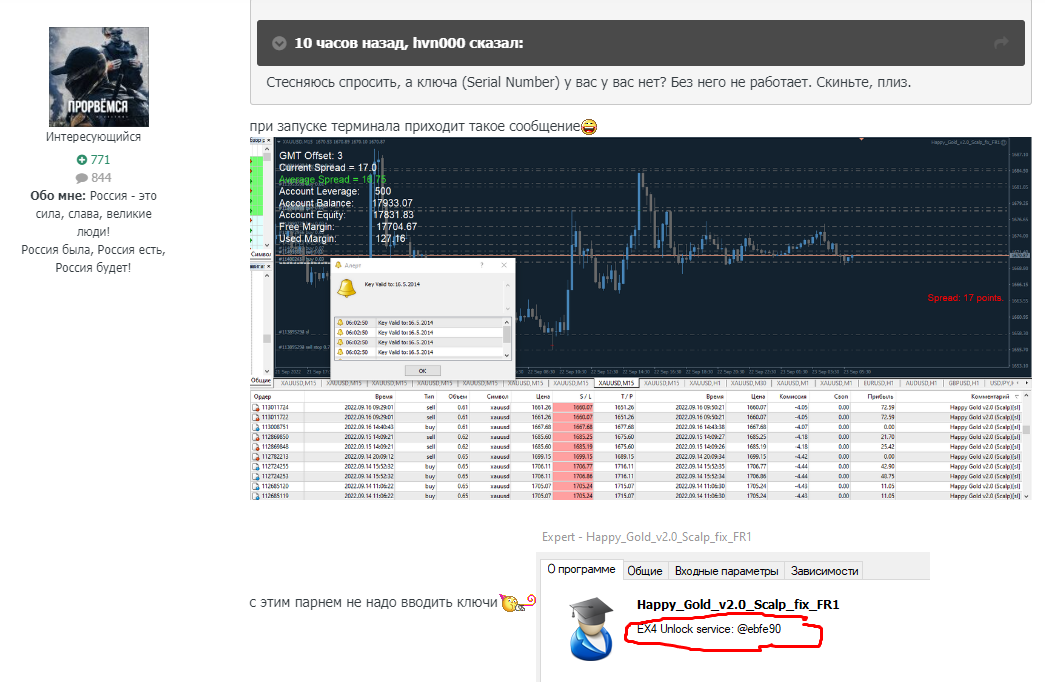This screenshot has width=1045, height=682.
Task: Click the alert list scrollbar thumb
Action: pyautogui.click(x=507, y=334)
